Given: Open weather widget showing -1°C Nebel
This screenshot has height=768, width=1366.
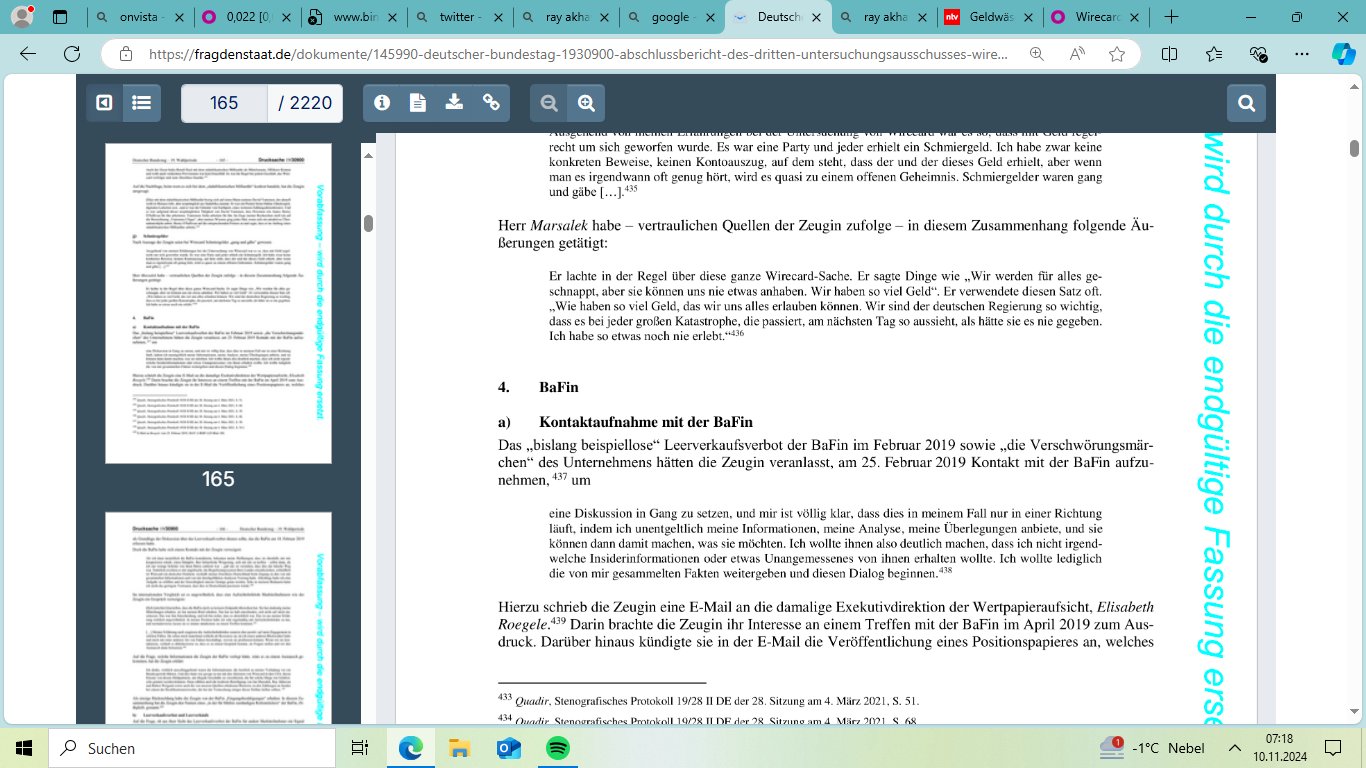Looking at the screenshot, I should coord(1152,747).
